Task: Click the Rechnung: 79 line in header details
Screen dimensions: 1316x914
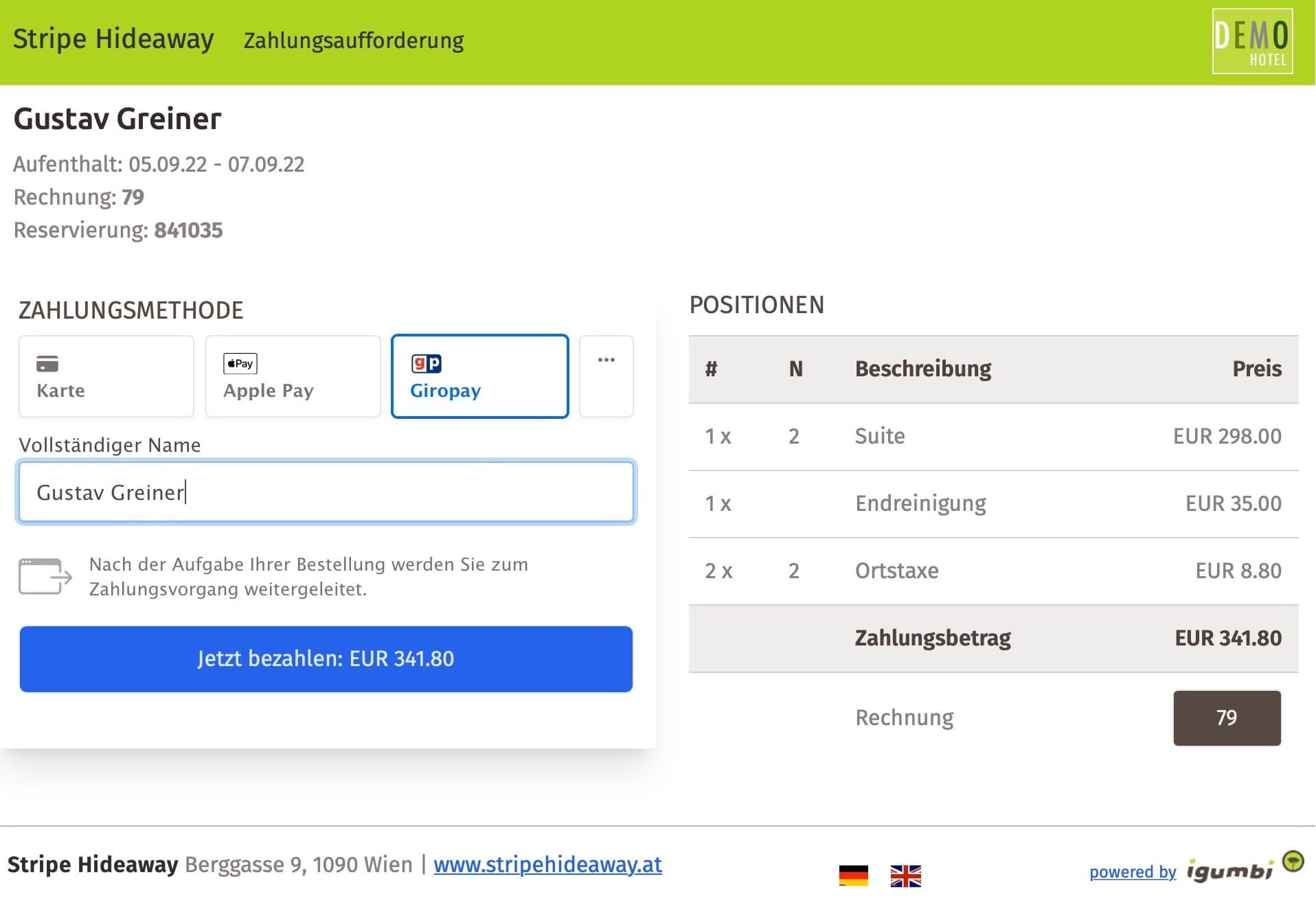Action: click(x=79, y=197)
